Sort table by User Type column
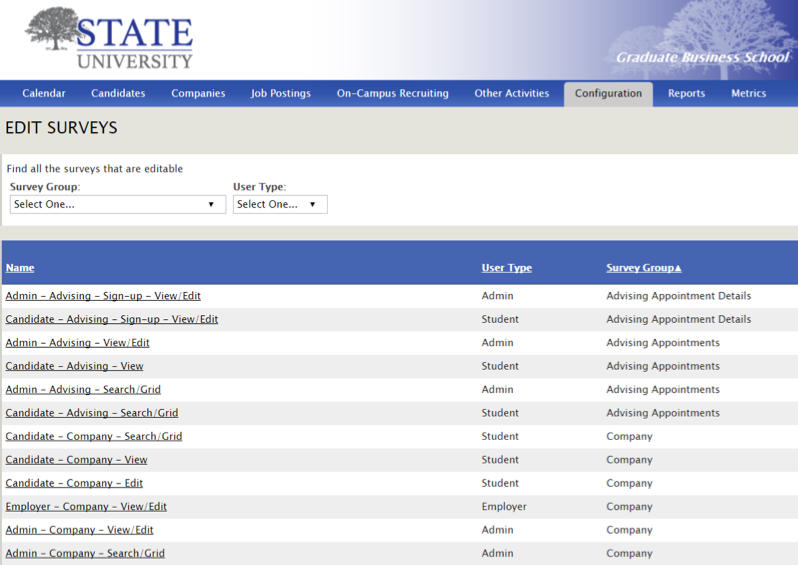Image resolution: width=798 pixels, height=565 pixels. [506, 268]
